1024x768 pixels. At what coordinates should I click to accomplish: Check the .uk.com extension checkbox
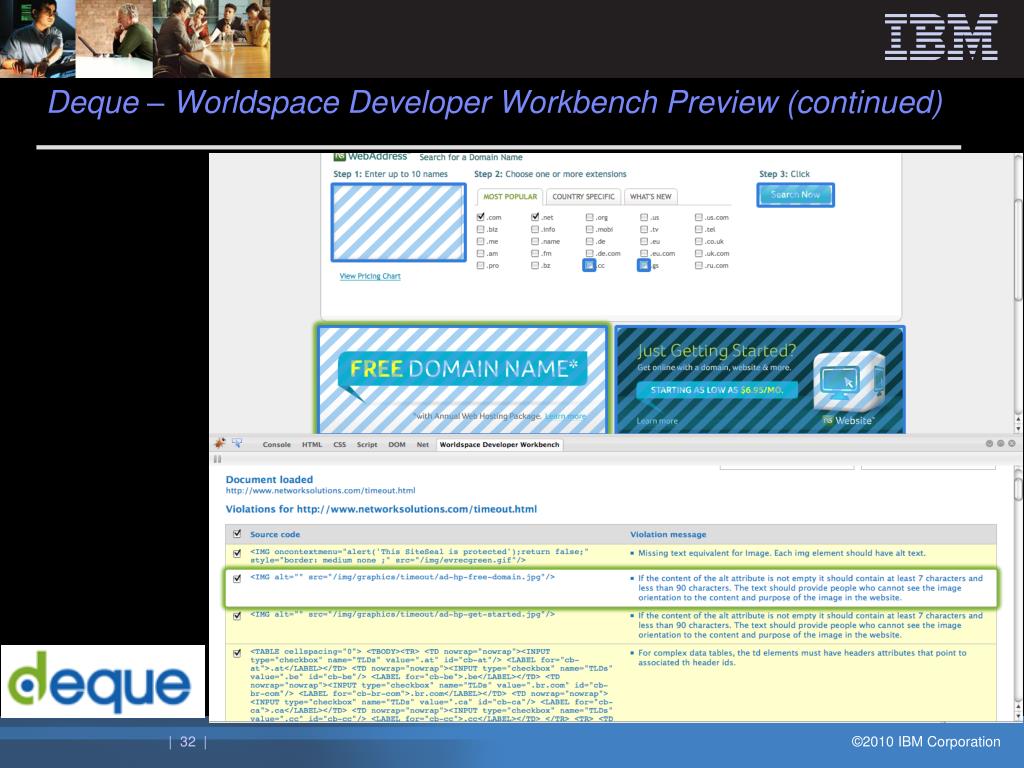[699, 253]
